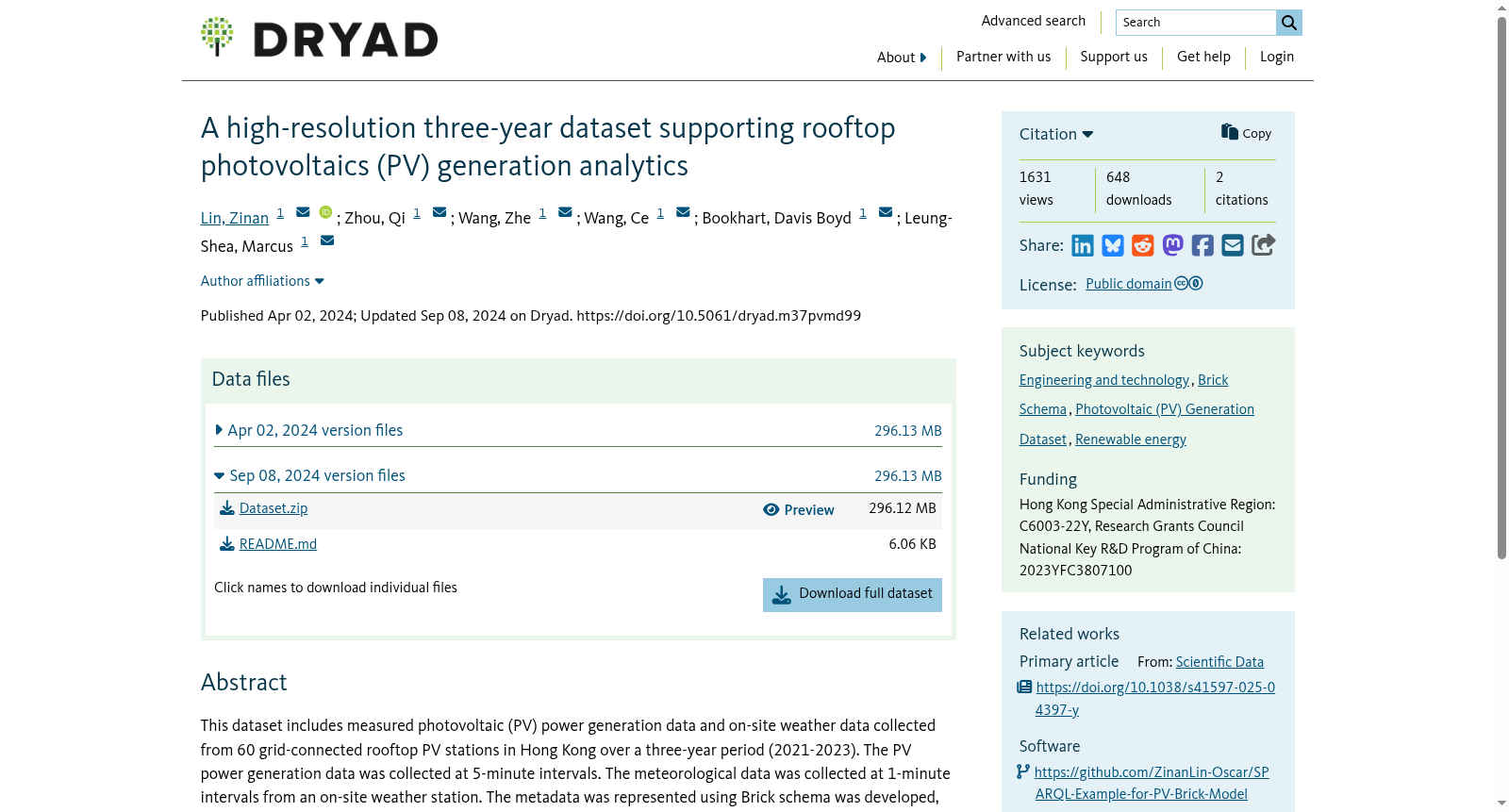Click the search magnifier button
Screen dimensions: 1509x812
tap(1289, 23)
